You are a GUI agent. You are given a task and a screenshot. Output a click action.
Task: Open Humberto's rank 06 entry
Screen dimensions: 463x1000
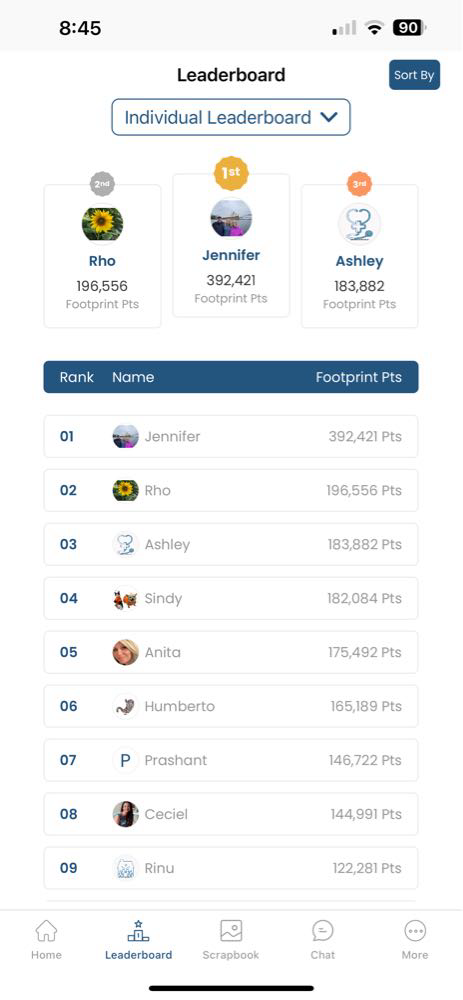pos(231,706)
